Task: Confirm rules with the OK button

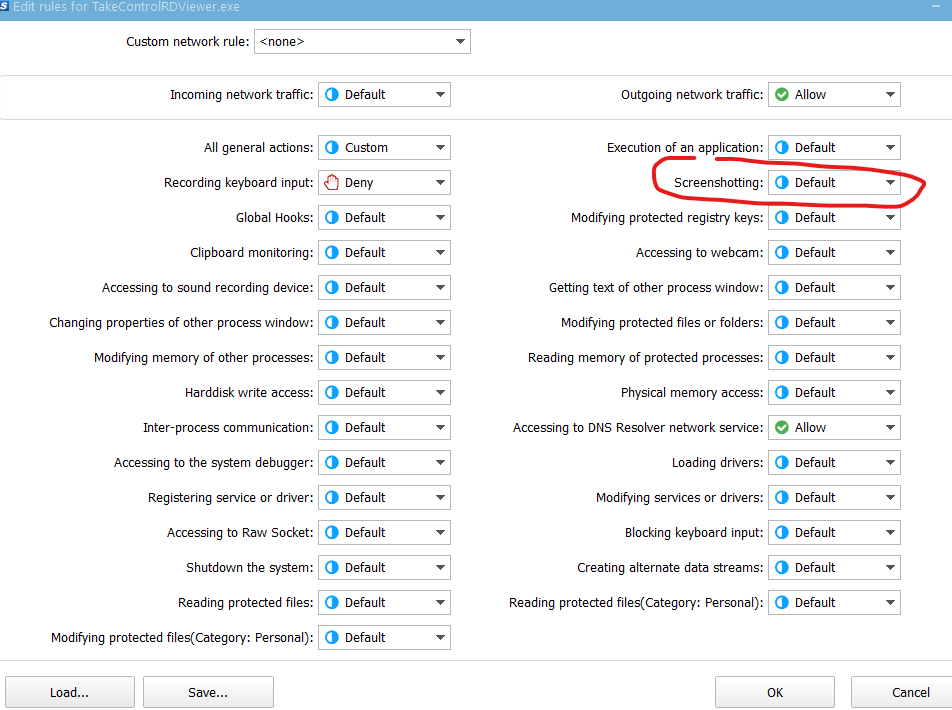Action: tap(775, 692)
